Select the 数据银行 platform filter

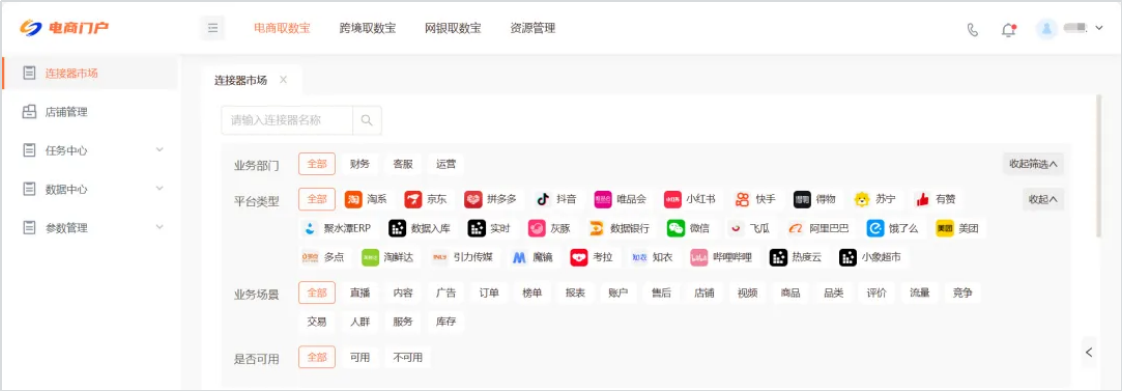pyautogui.click(x=620, y=228)
